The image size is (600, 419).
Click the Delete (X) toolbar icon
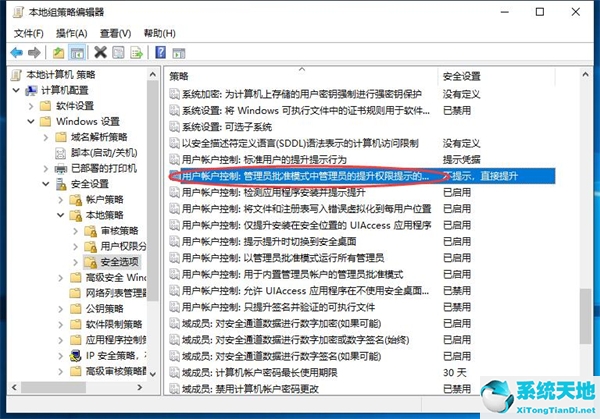100,52
